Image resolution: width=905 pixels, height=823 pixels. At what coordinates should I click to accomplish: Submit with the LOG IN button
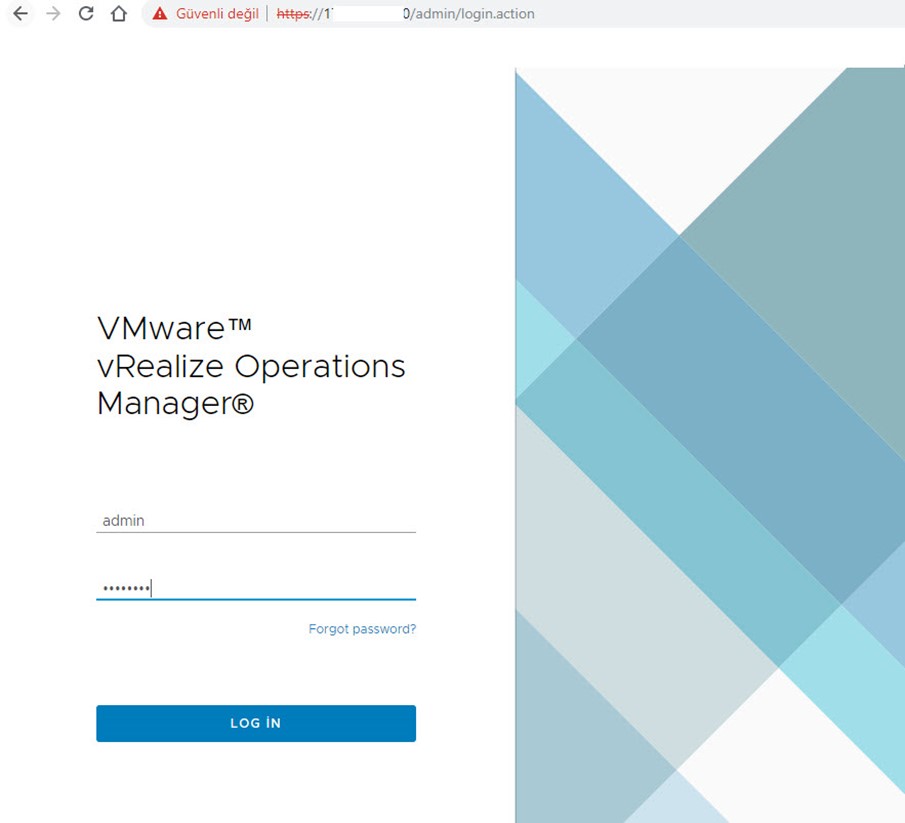point(256,723)
